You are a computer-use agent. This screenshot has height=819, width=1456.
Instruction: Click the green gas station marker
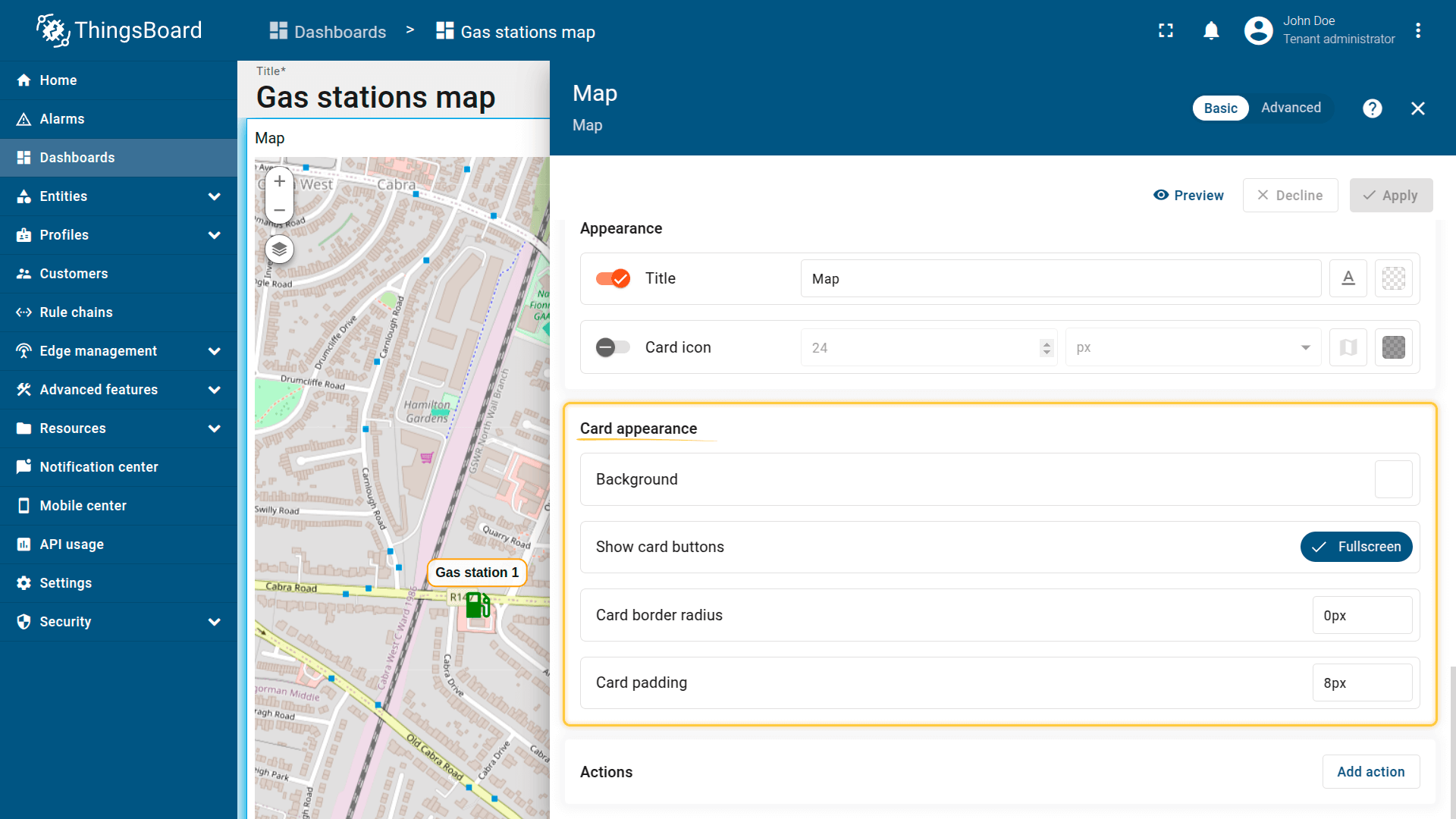pyautogui.click(x=477, y=605)
